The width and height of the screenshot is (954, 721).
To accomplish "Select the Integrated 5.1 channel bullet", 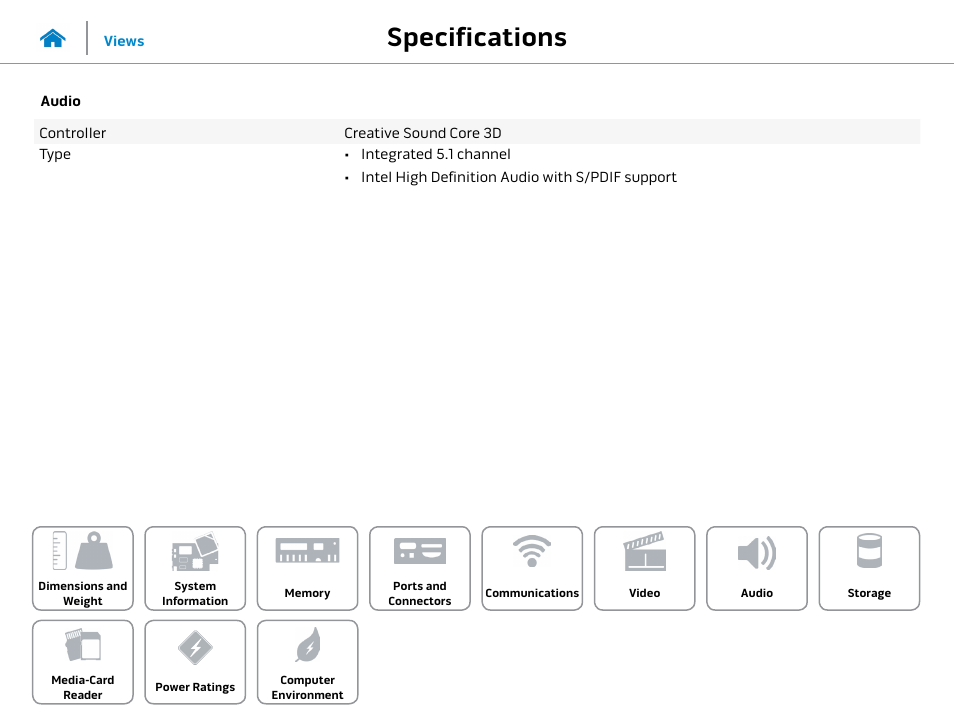I will pos(436,154).
